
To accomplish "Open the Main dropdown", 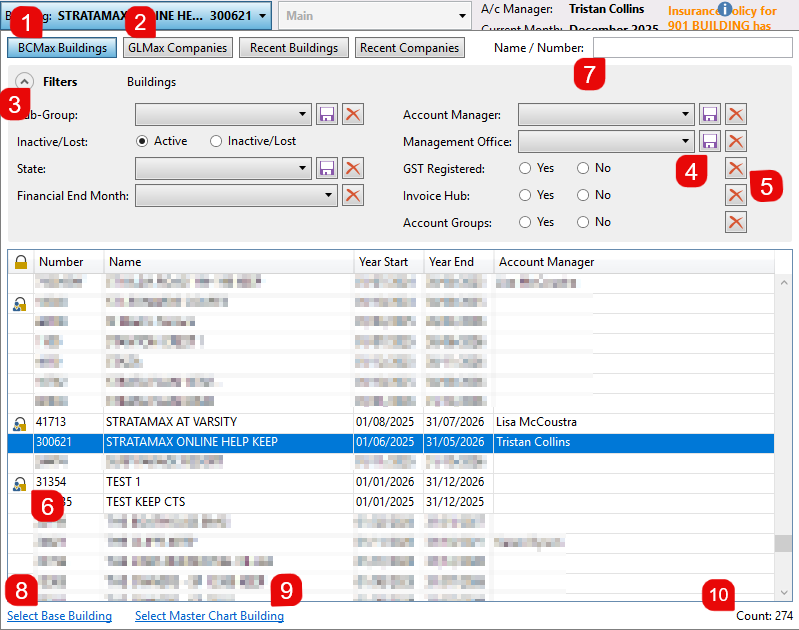I will 374,16.
